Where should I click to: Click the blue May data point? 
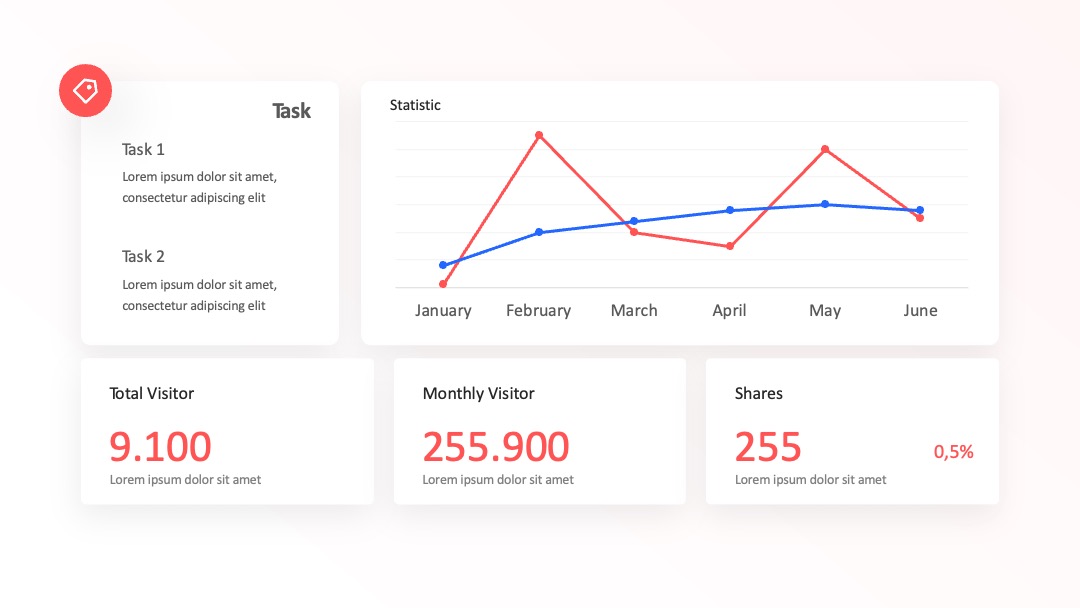(825, 204)
